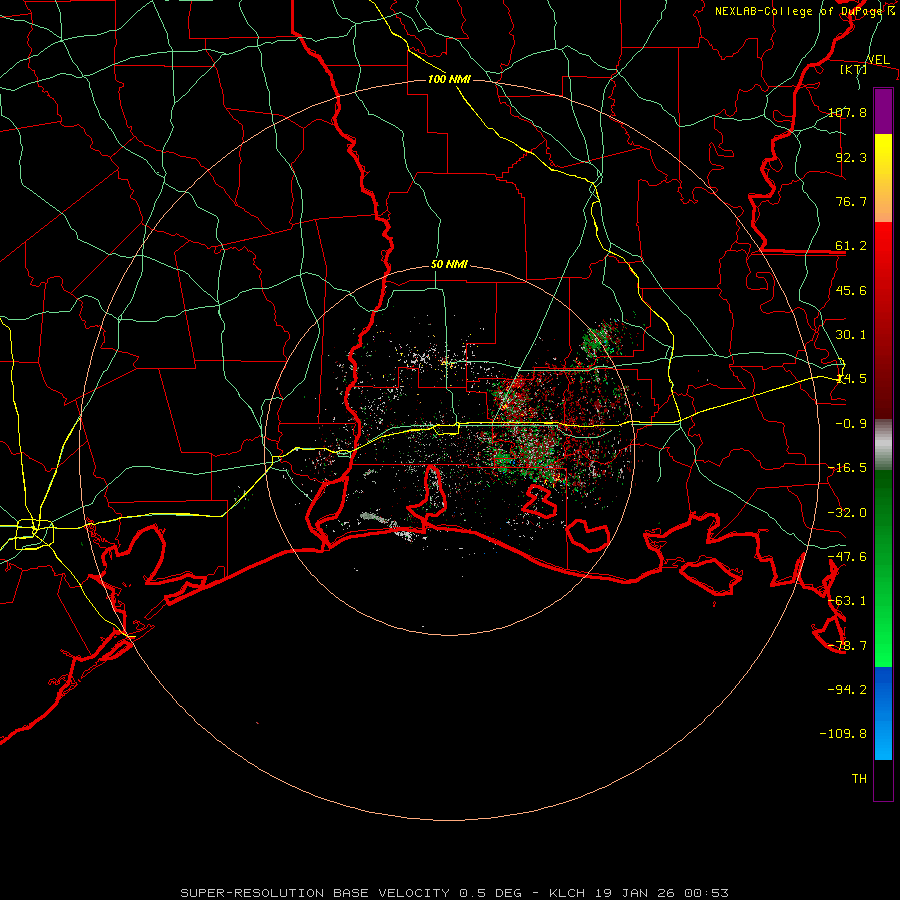
Task: Click the 50 NMI range ring label
Action: point(449,264)
